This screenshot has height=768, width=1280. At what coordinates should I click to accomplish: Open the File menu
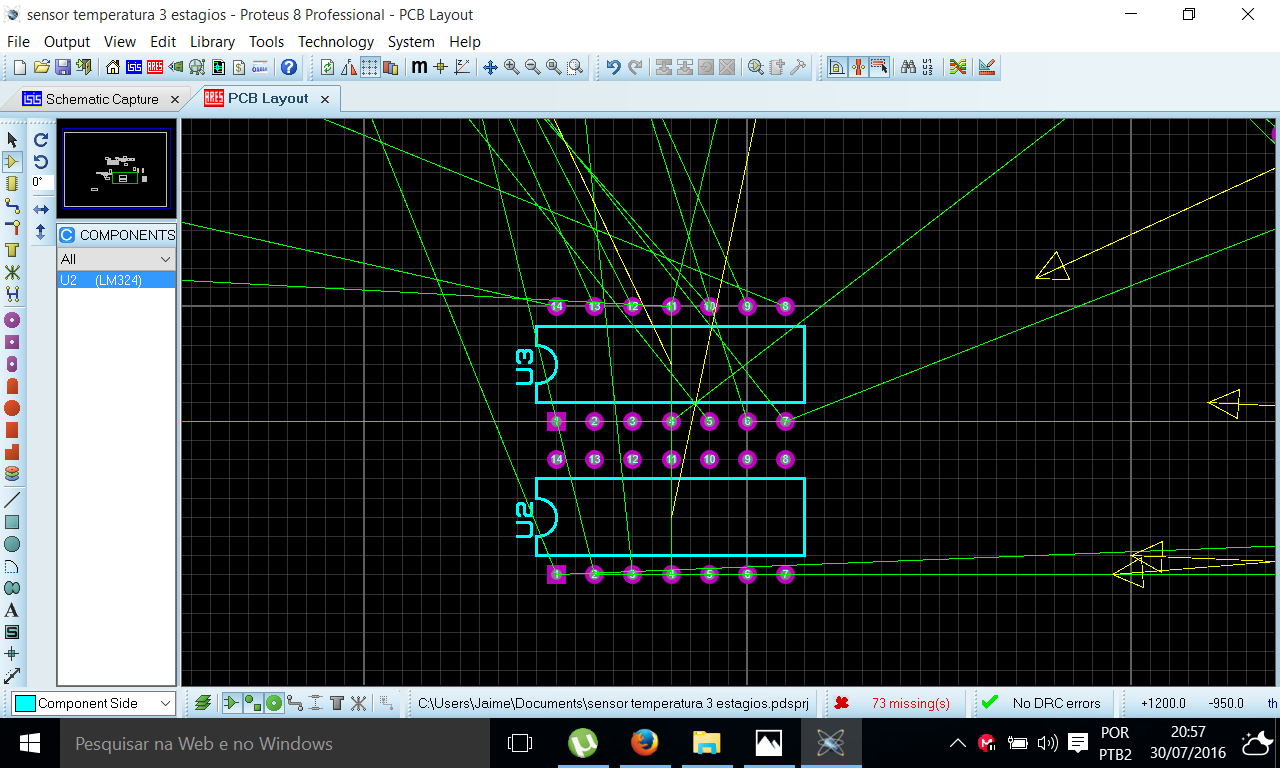click(18, 42)
